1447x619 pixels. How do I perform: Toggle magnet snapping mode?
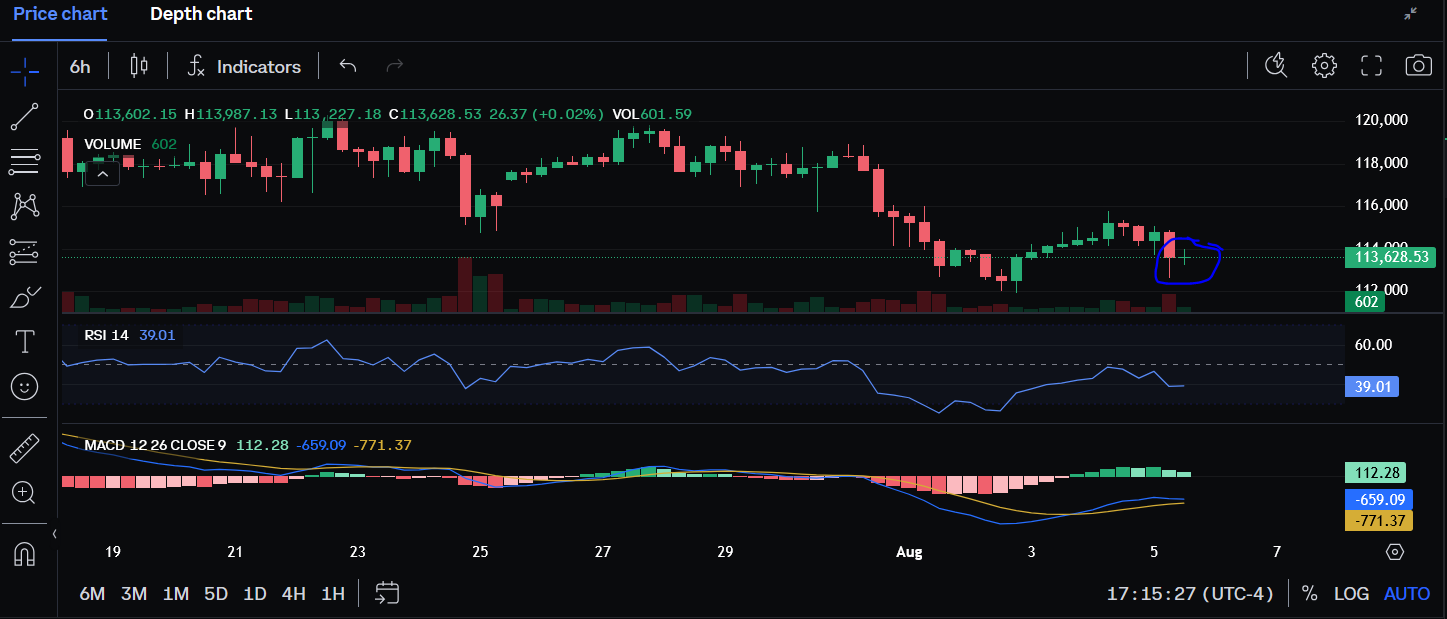click(25, 553)
